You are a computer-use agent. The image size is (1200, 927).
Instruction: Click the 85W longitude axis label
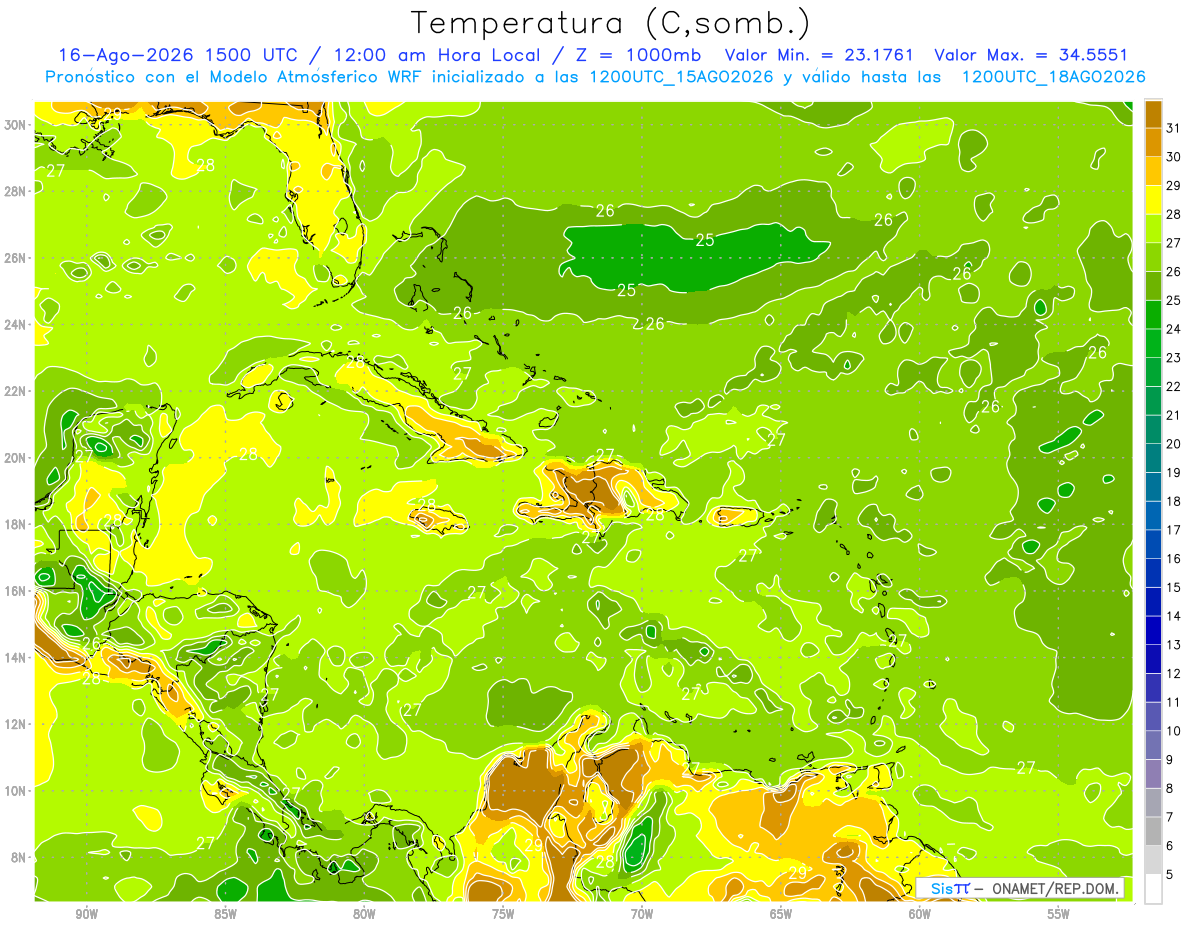pos(225,914)
